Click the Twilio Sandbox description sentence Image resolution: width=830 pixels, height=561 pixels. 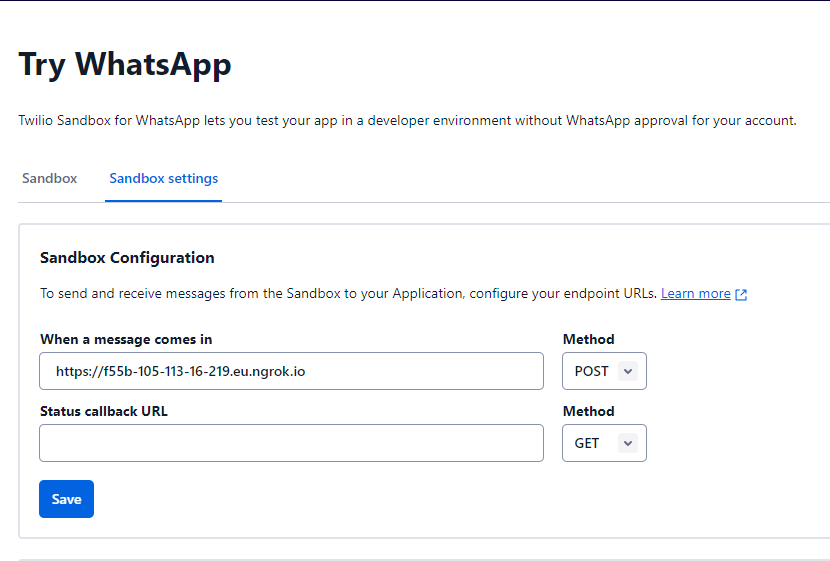click(x=407, y=121)
